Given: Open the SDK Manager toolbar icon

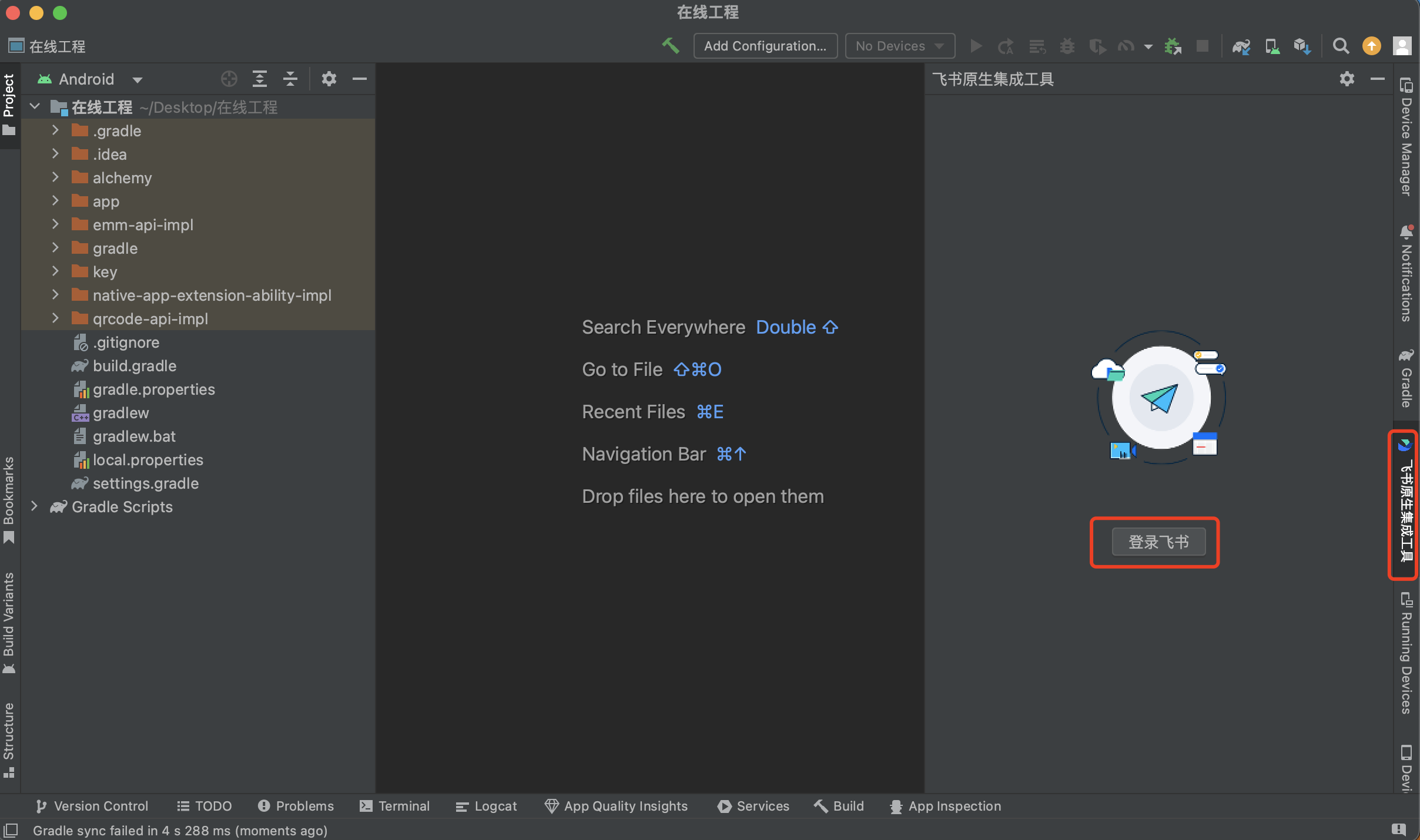Looking at the screenshot, I should tap(1302, 46).
